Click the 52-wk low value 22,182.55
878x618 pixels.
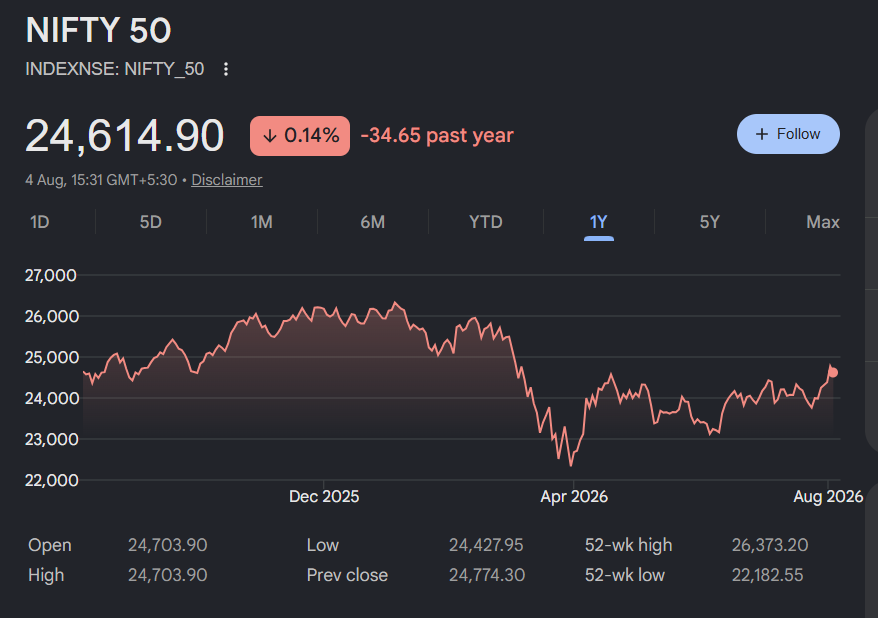pos(768,575)
